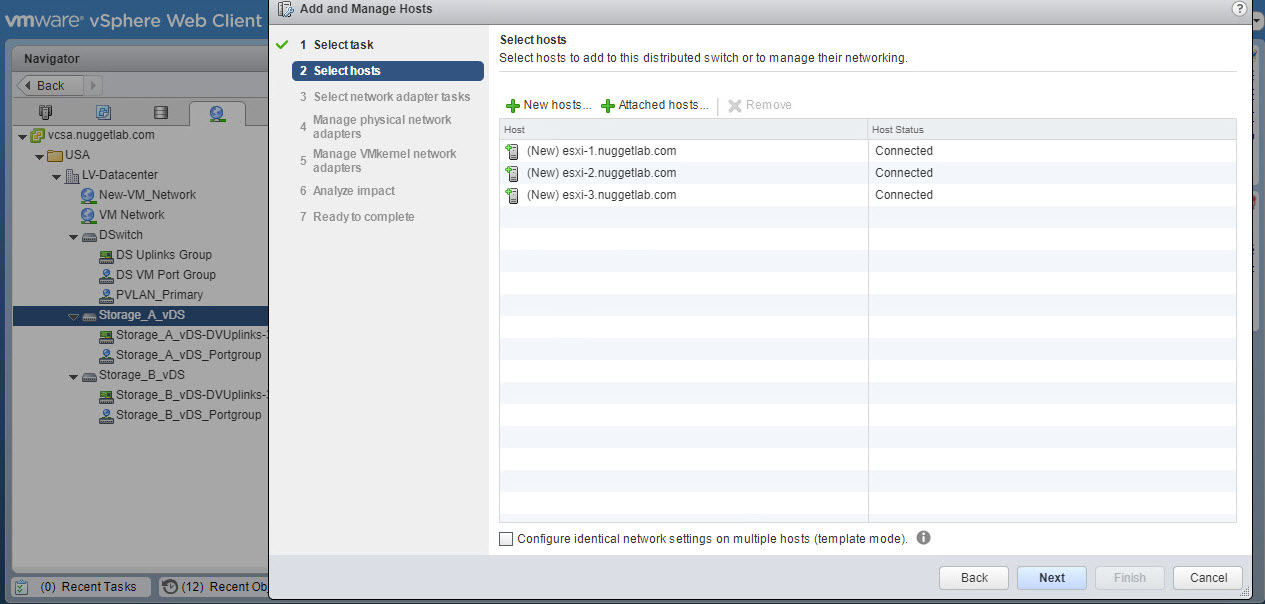
Task: Click the green plus Attached hosts icon
Action: tap(607, 106)
